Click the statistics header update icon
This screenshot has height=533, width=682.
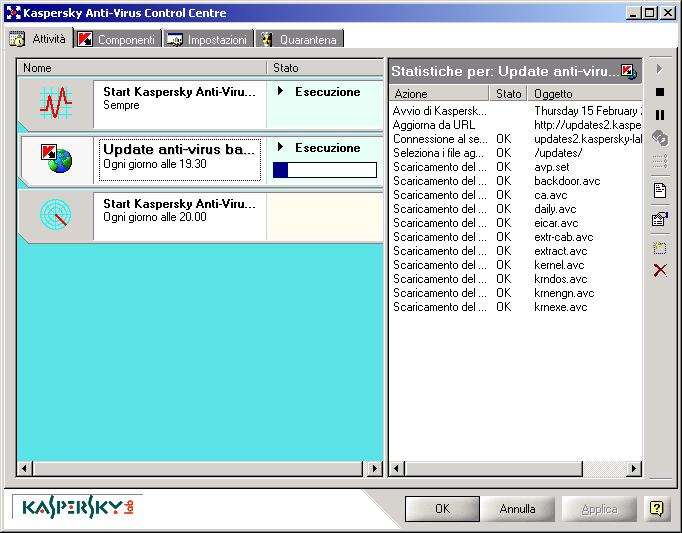[x=629, y=71]
